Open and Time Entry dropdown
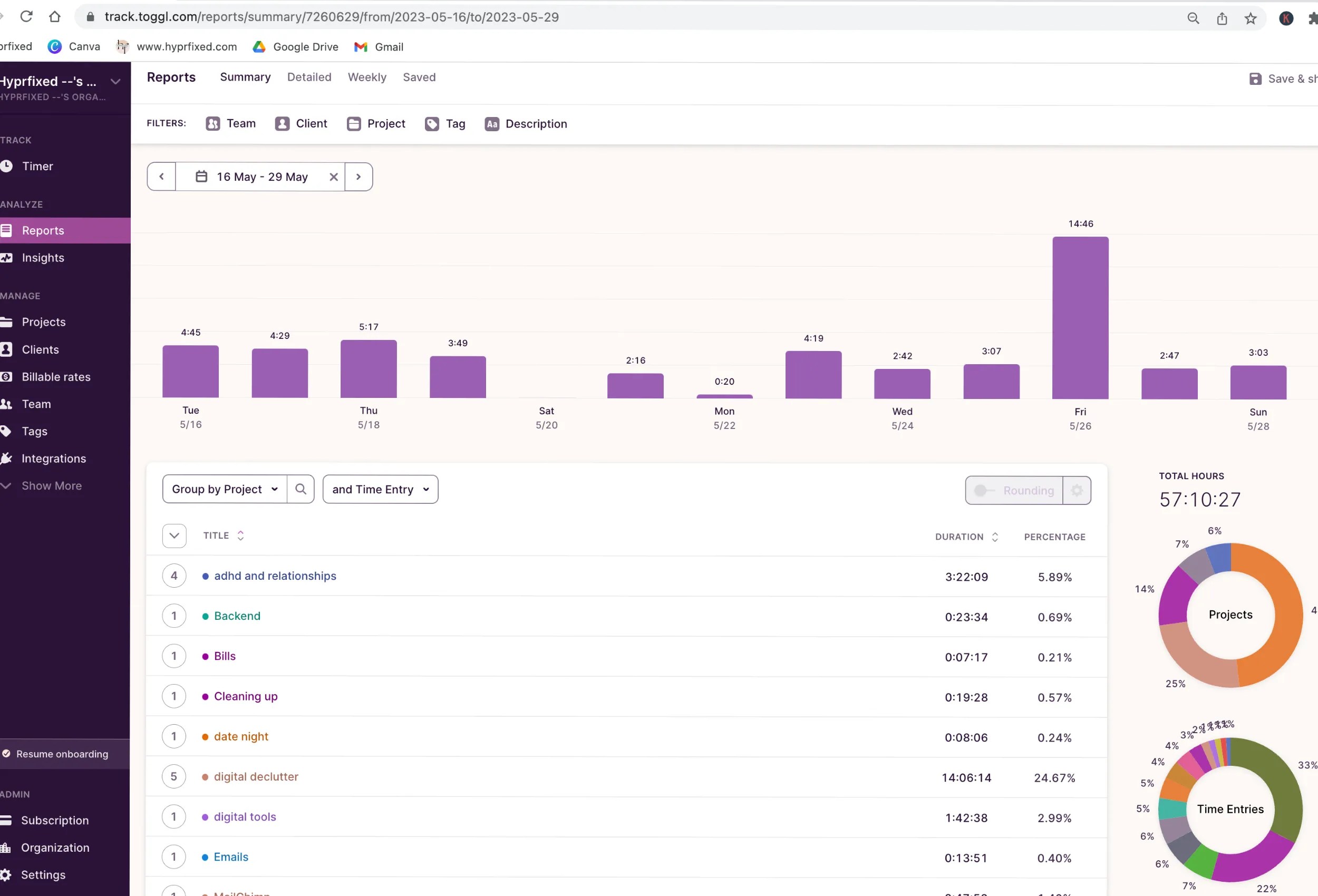1318x896 pixels. pyautogui.click(x=380, y=490)
